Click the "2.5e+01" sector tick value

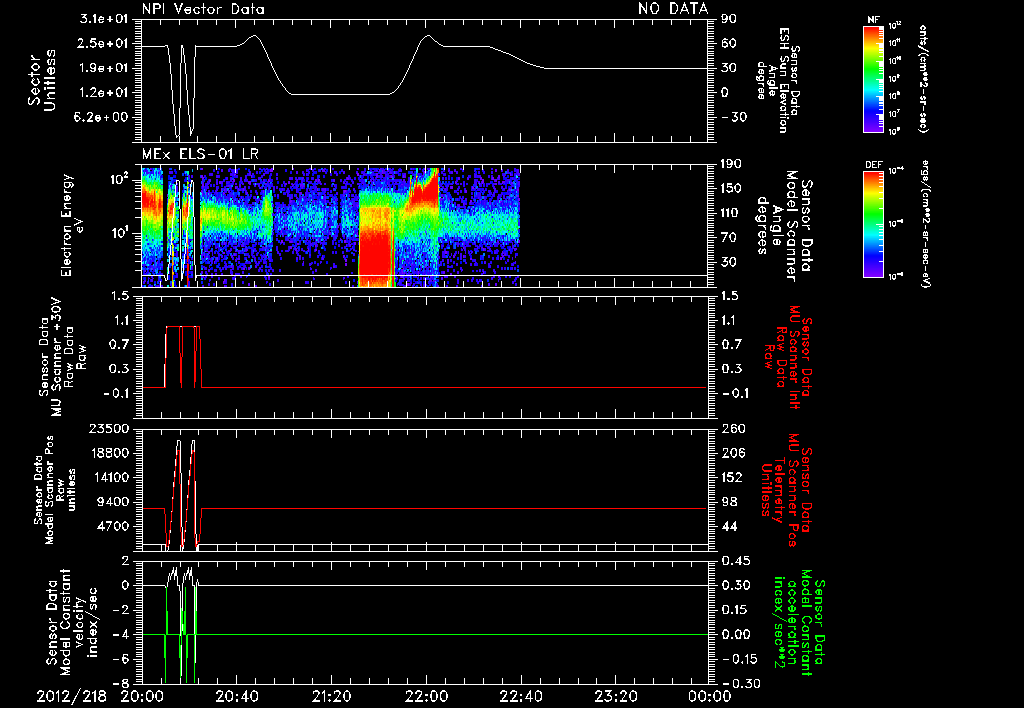103,44
